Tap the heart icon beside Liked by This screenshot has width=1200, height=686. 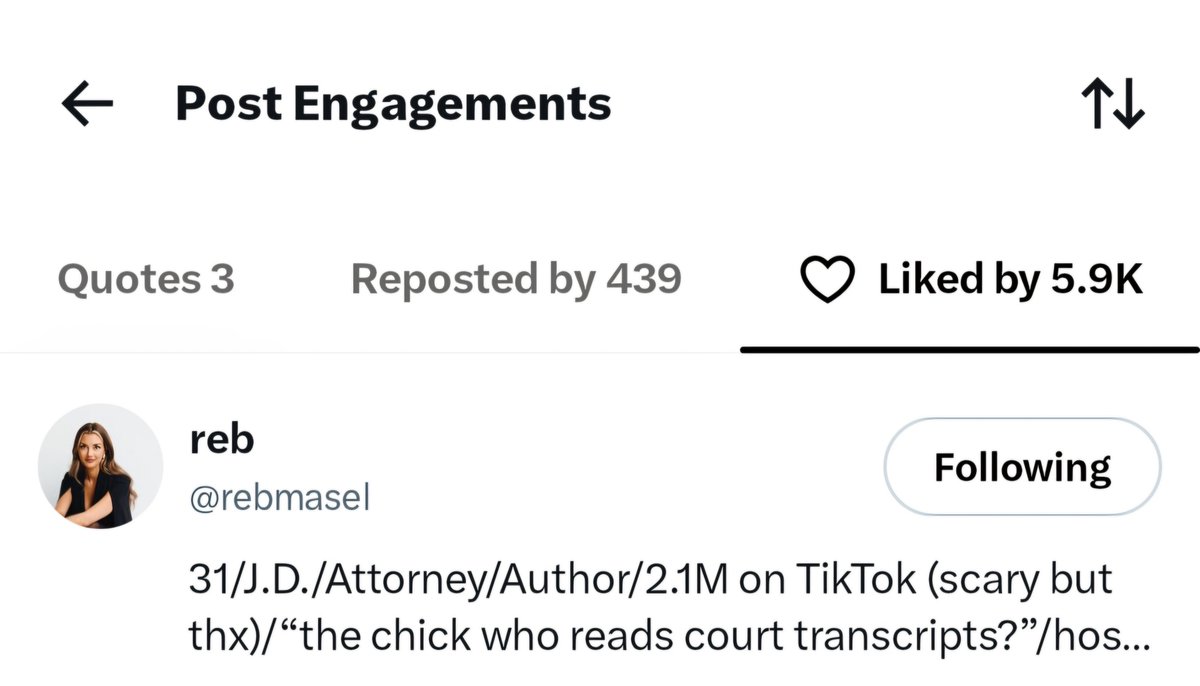[828, 280]
